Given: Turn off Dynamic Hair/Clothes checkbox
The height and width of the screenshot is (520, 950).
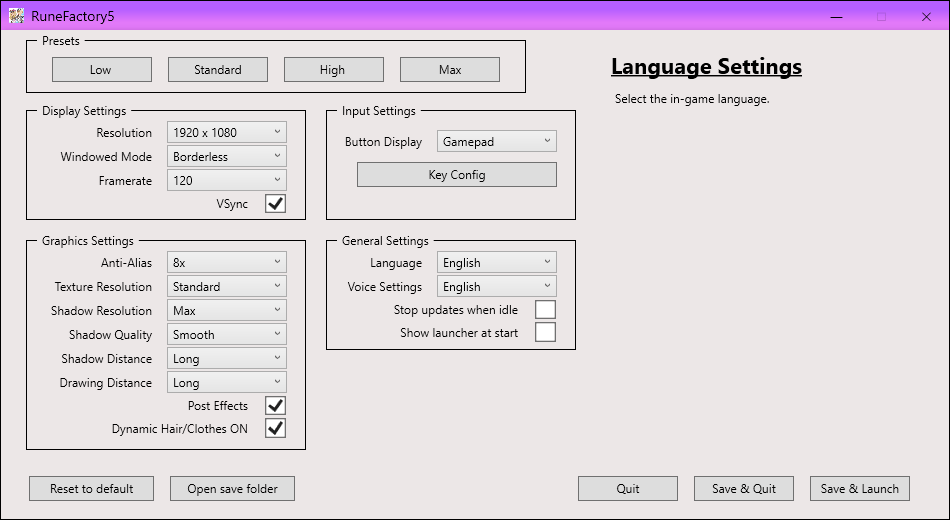Looking at the screenshot, I should (x=275, y=429).
